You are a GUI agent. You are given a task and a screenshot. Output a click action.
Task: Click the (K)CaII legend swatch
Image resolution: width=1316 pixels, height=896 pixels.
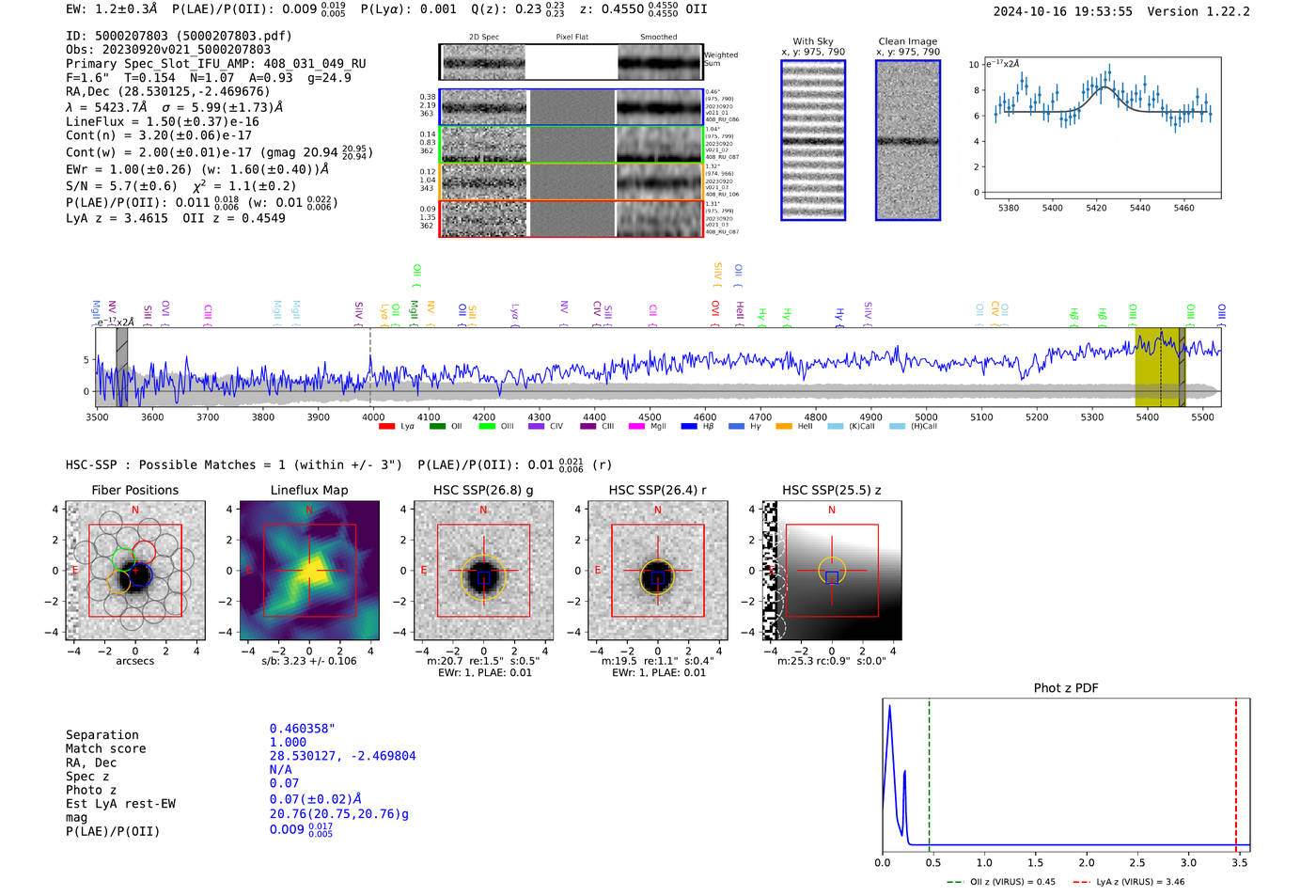pos(835,427)
